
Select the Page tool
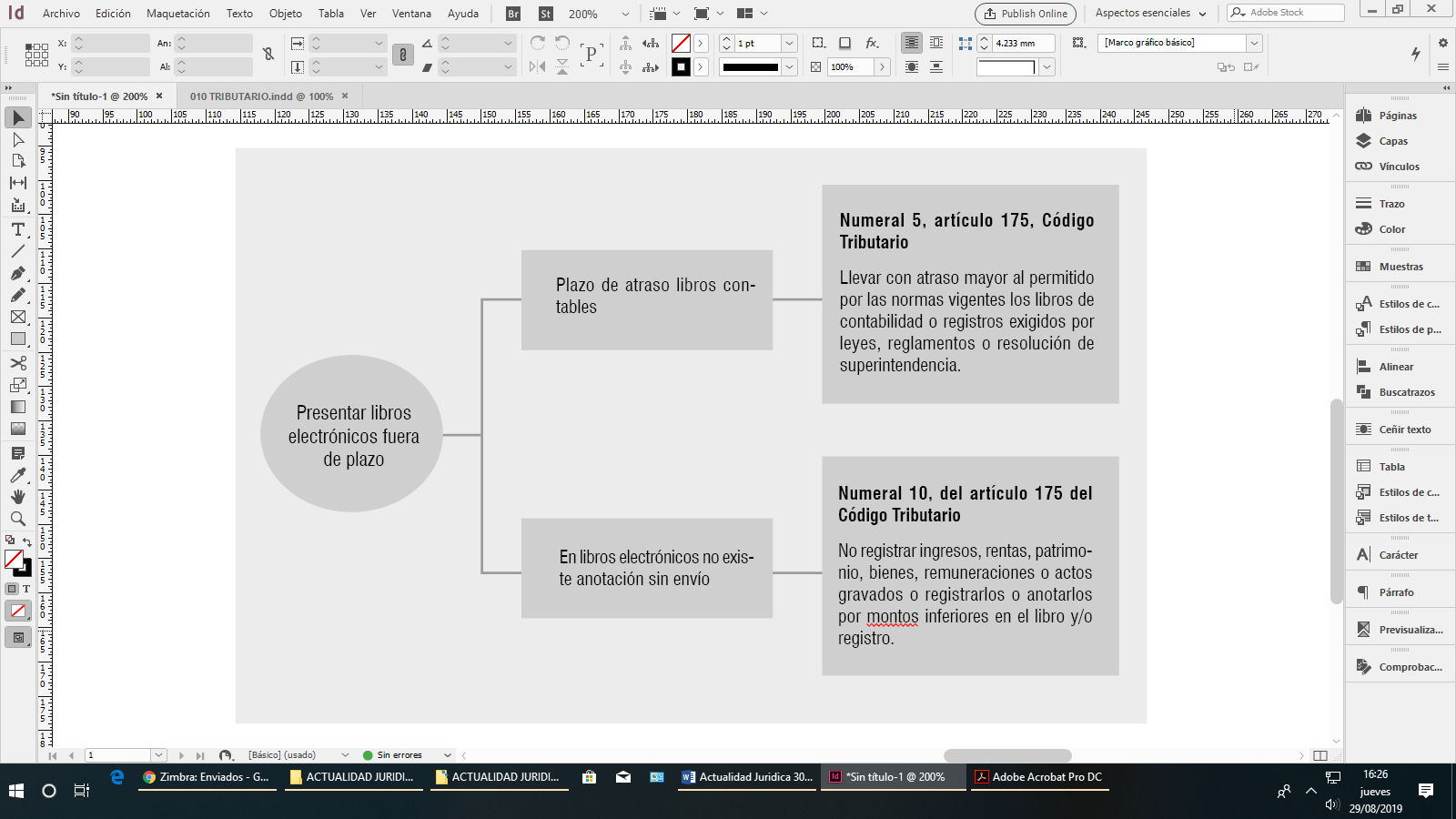[18, 161]
